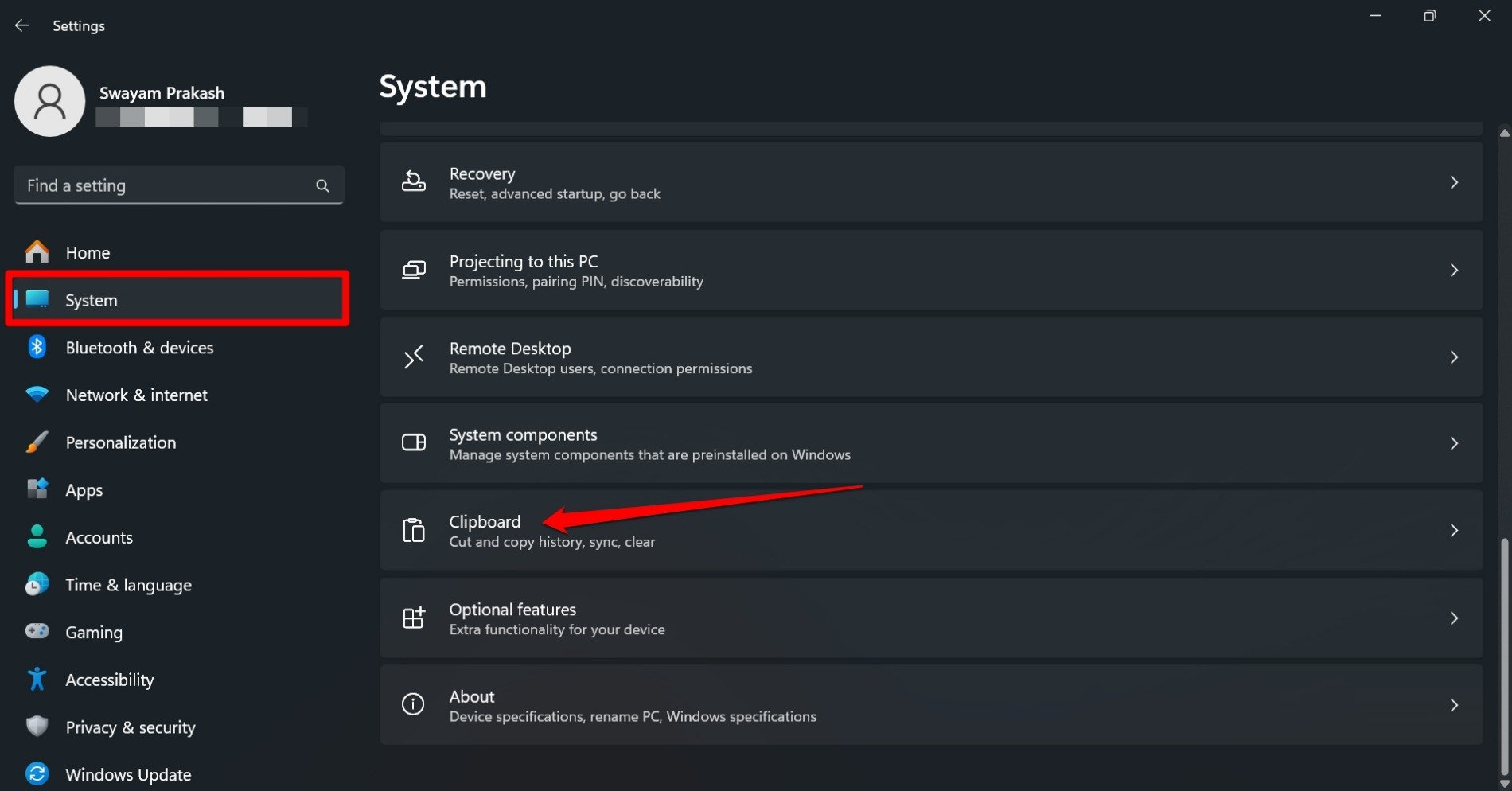Click the search magnifier icon

point(322,185)
